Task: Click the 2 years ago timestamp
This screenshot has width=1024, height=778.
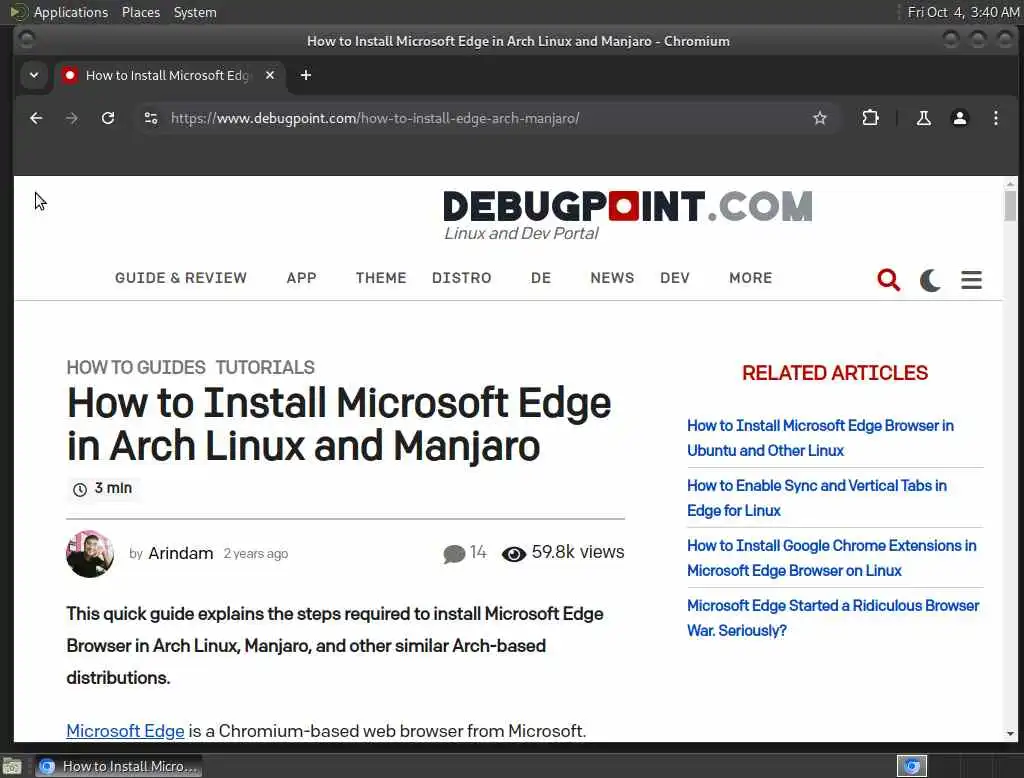Action: (x=255, y=554)
